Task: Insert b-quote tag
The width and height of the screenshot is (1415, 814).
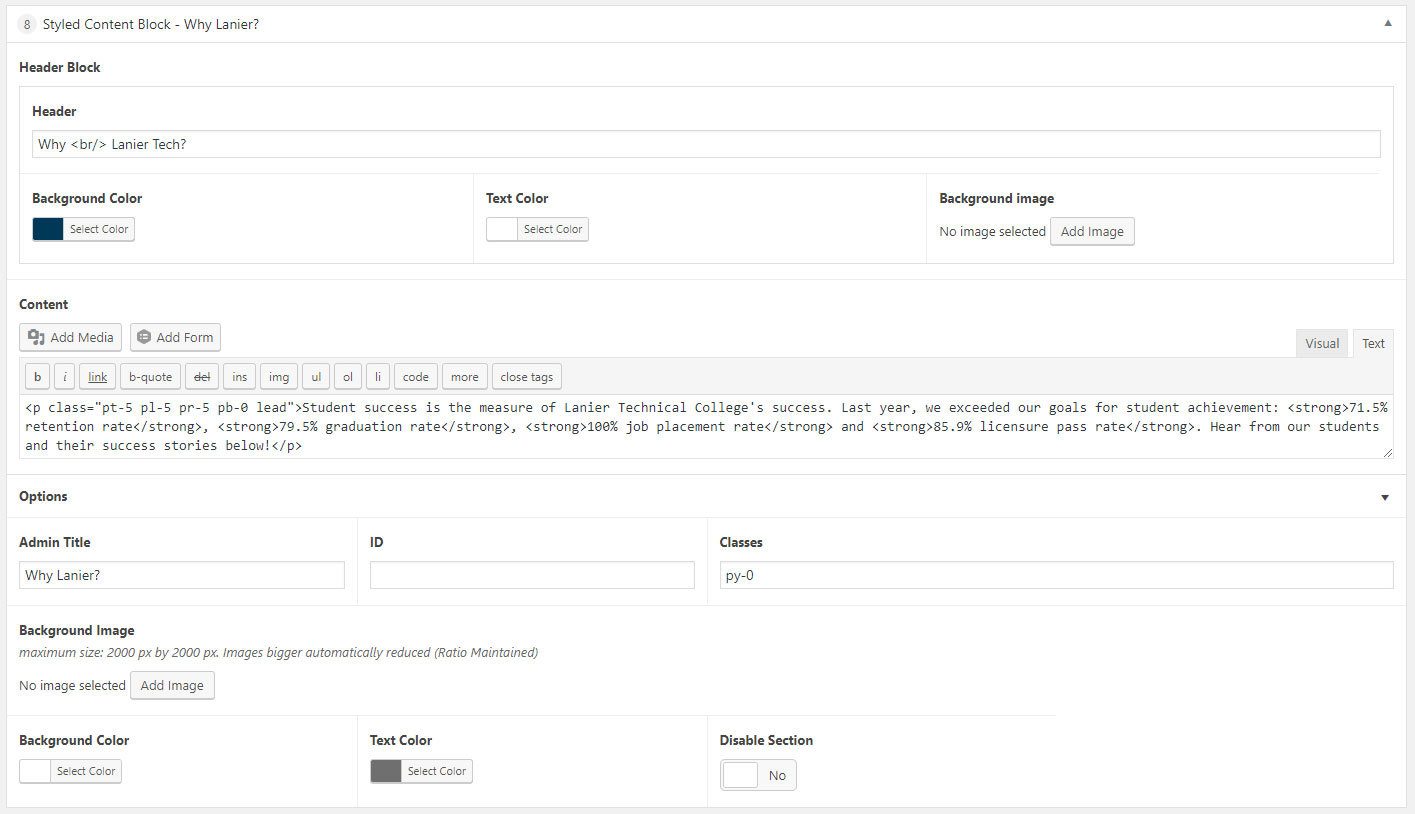Action: click(x=151, y=377)
